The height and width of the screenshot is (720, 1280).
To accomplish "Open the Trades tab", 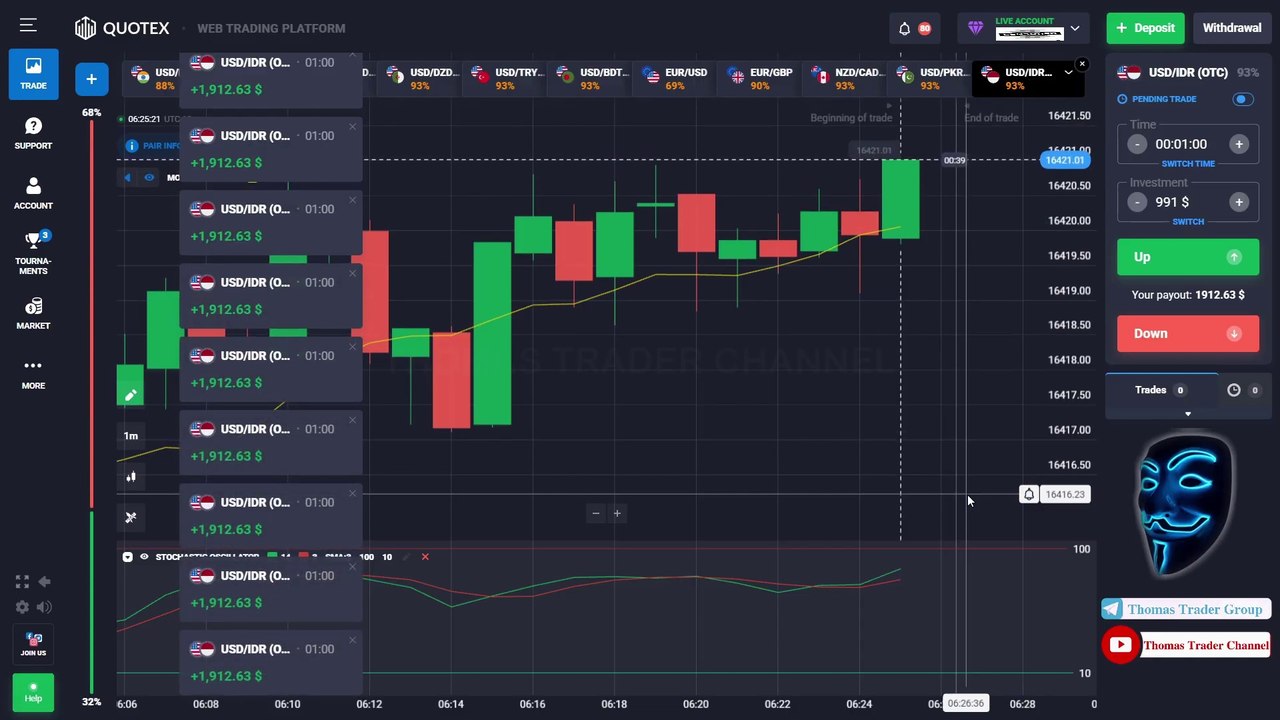I will pyautogui.click(x=1160, y=390).
